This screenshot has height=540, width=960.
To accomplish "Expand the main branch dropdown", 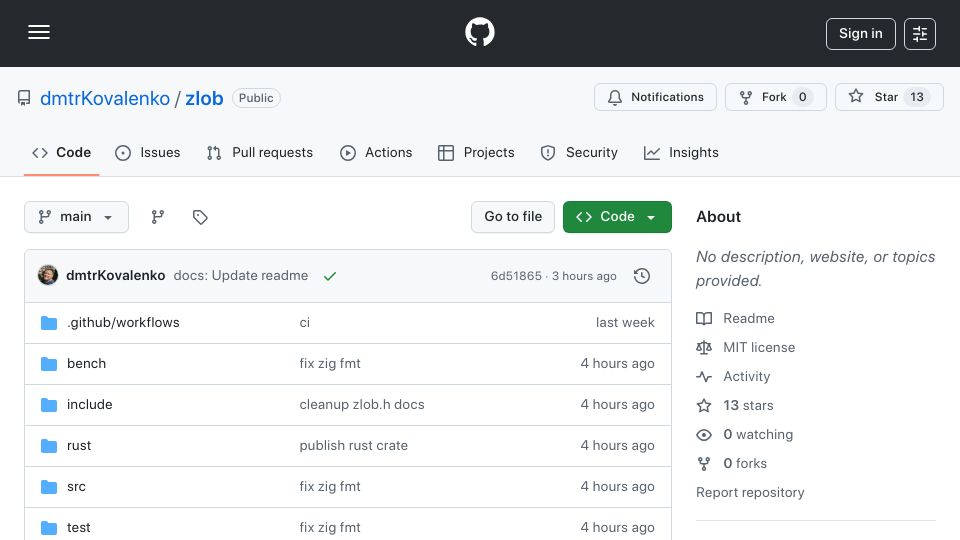I will [77, 217].
